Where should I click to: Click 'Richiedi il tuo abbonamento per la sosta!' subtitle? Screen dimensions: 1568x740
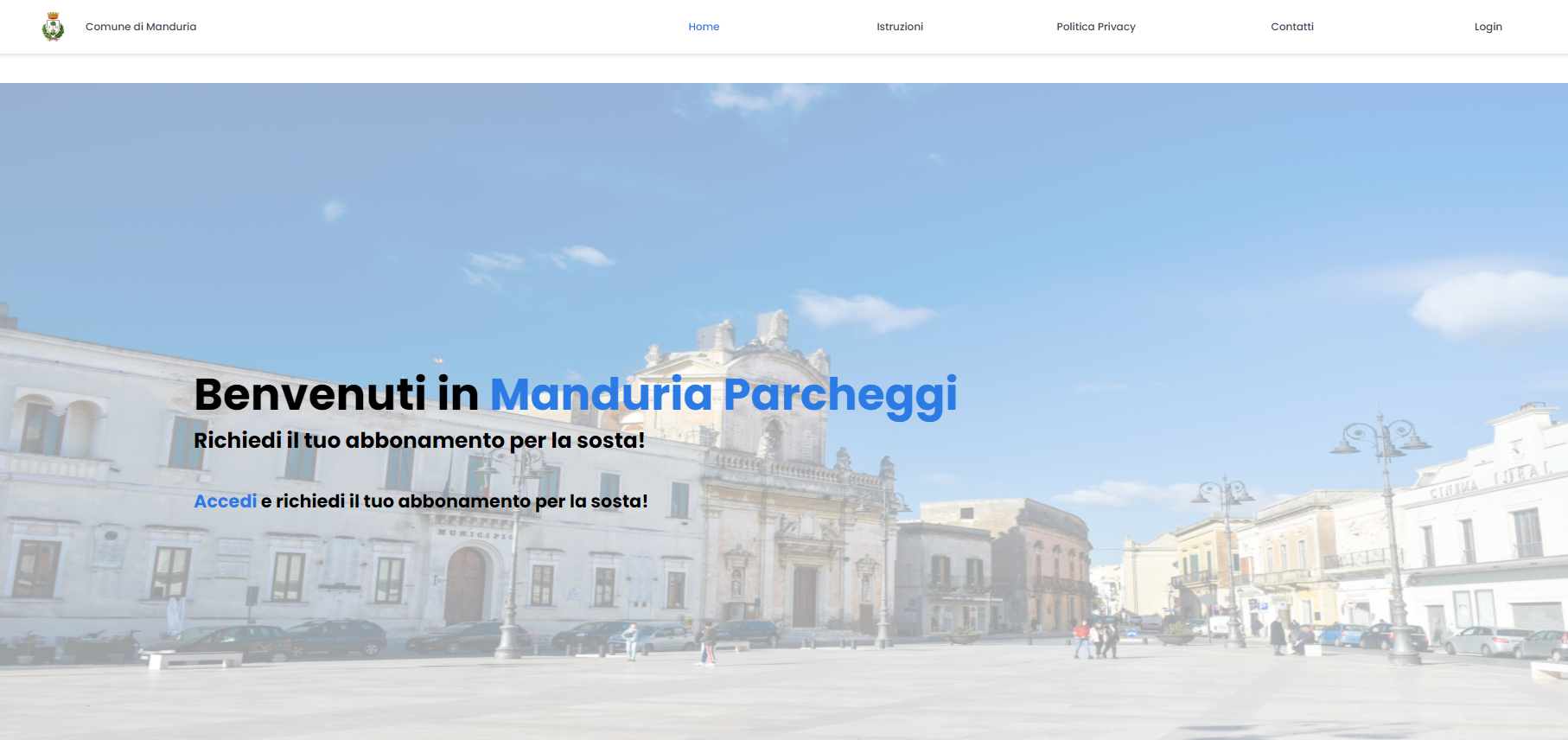tap(419, 441)
